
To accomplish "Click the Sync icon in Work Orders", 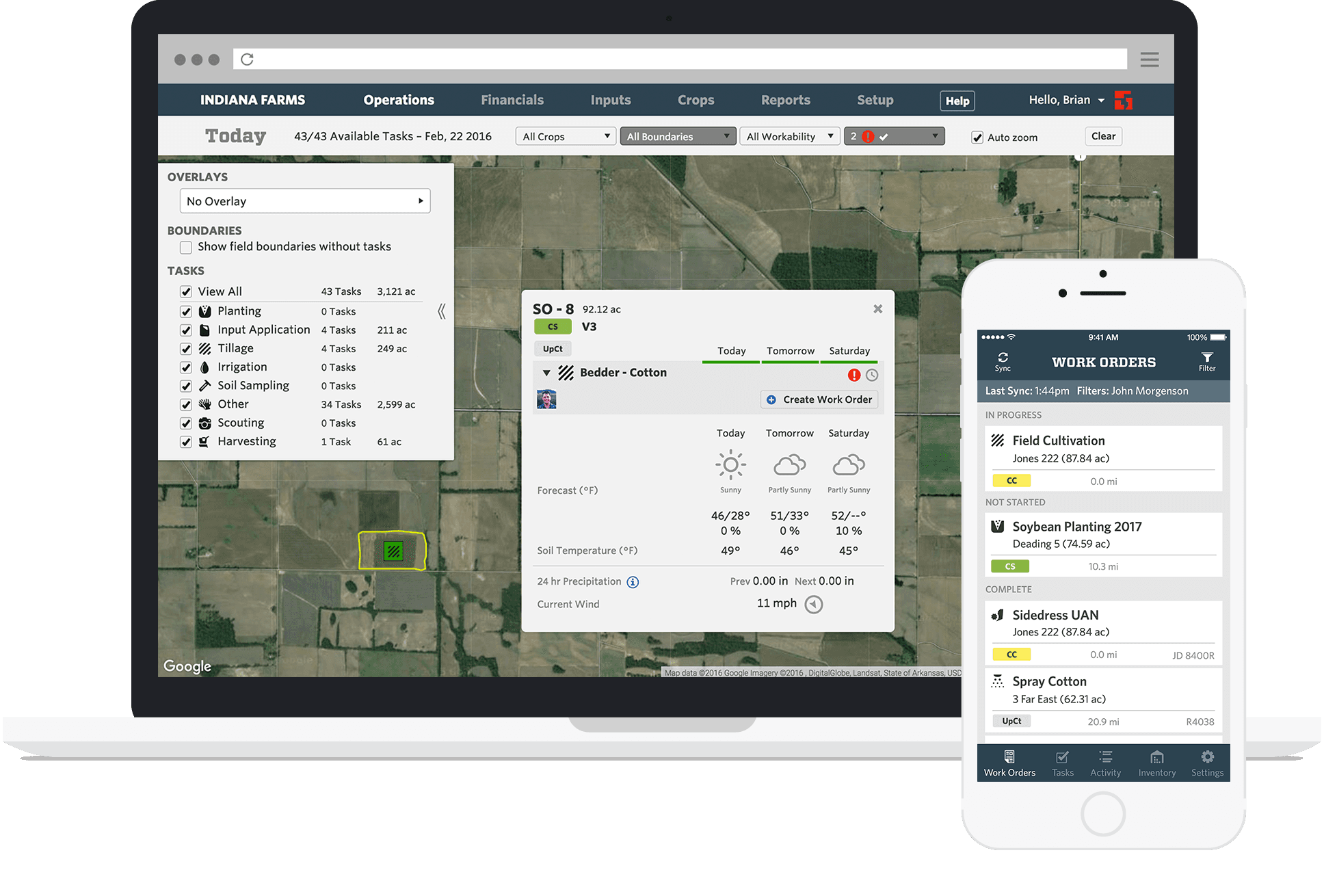I will (x=1002, y=358).
